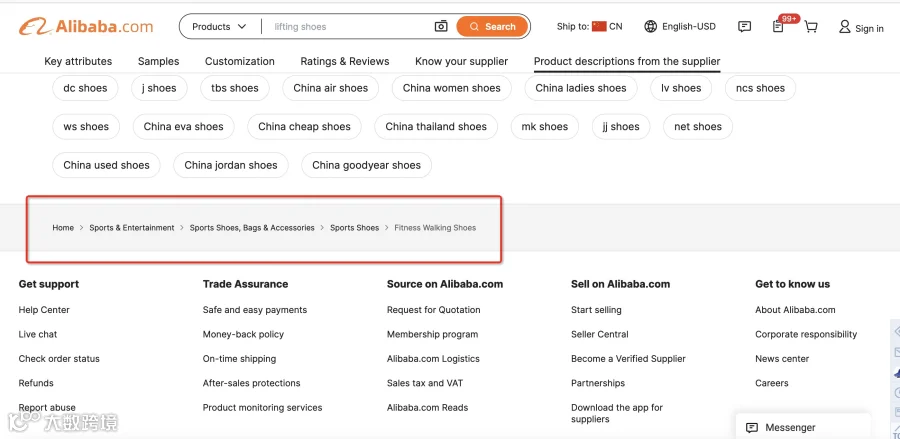Open the Messenger chat widget

803,428
